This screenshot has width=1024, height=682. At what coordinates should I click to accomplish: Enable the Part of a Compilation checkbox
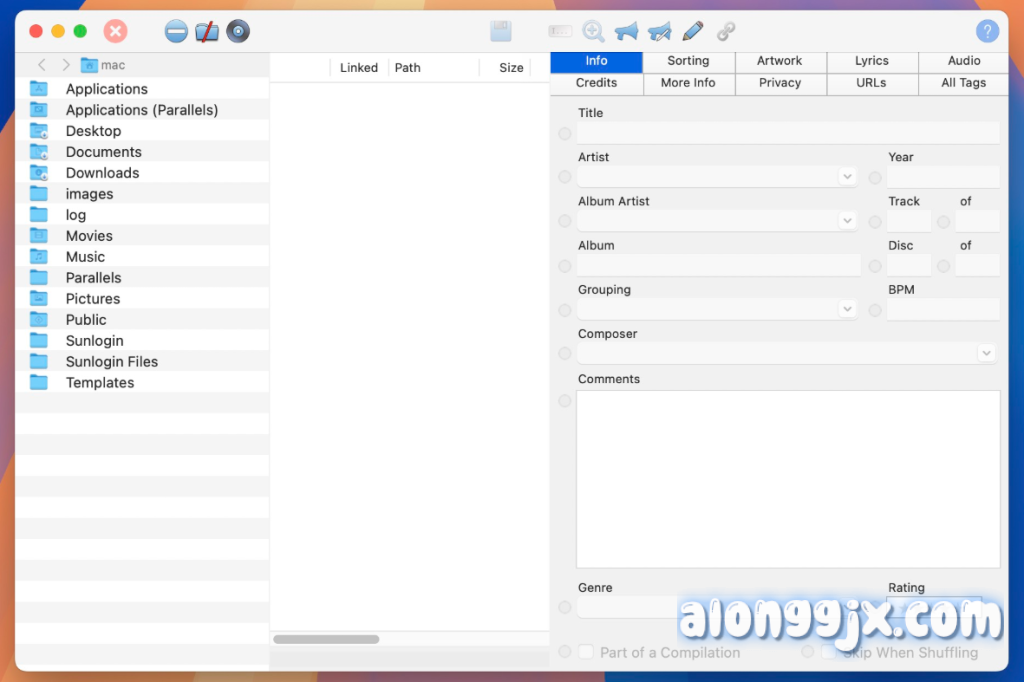coord(587,652)
